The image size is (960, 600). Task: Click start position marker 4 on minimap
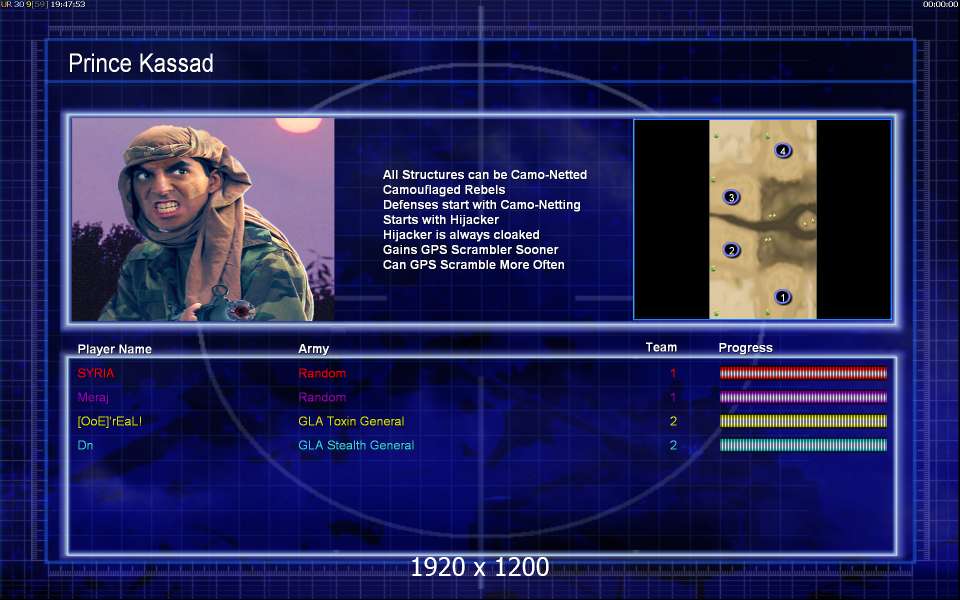click(782, 150)
